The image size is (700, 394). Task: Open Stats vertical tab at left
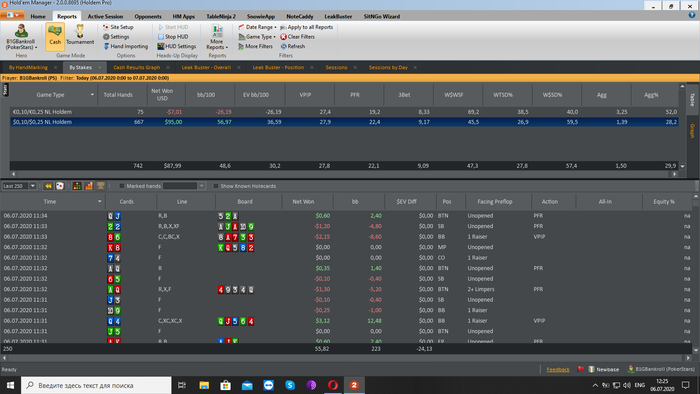(5, 90)
